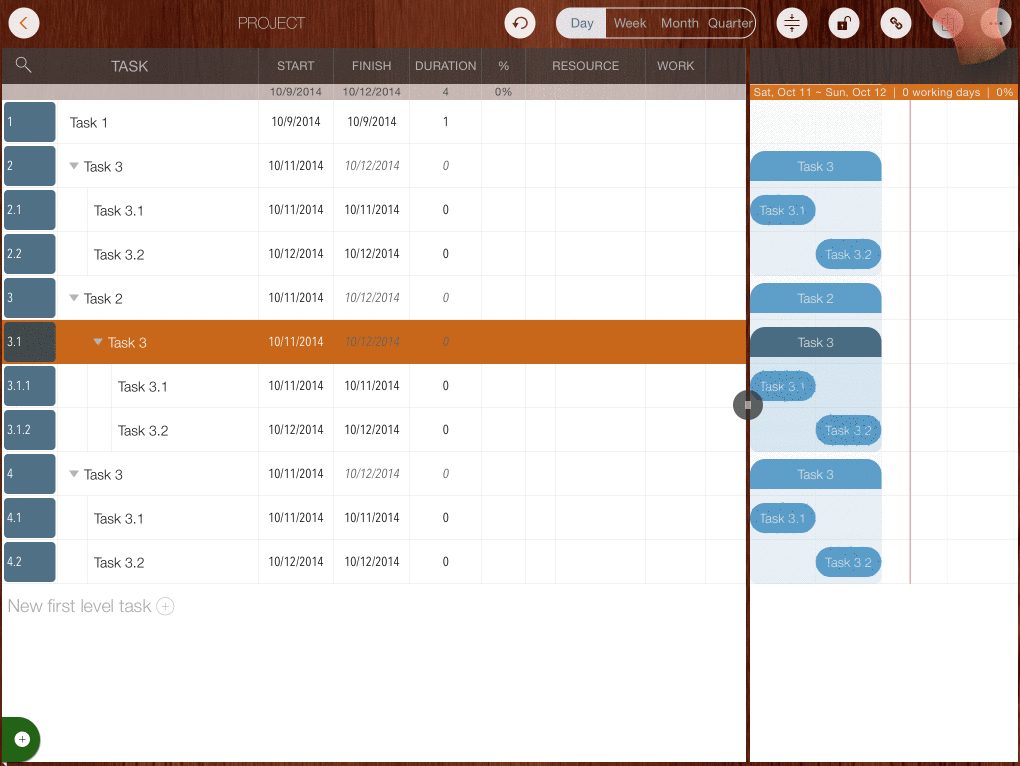Click the undo icon
This screenshot has width=1020, height=766.
click(520, 23)
